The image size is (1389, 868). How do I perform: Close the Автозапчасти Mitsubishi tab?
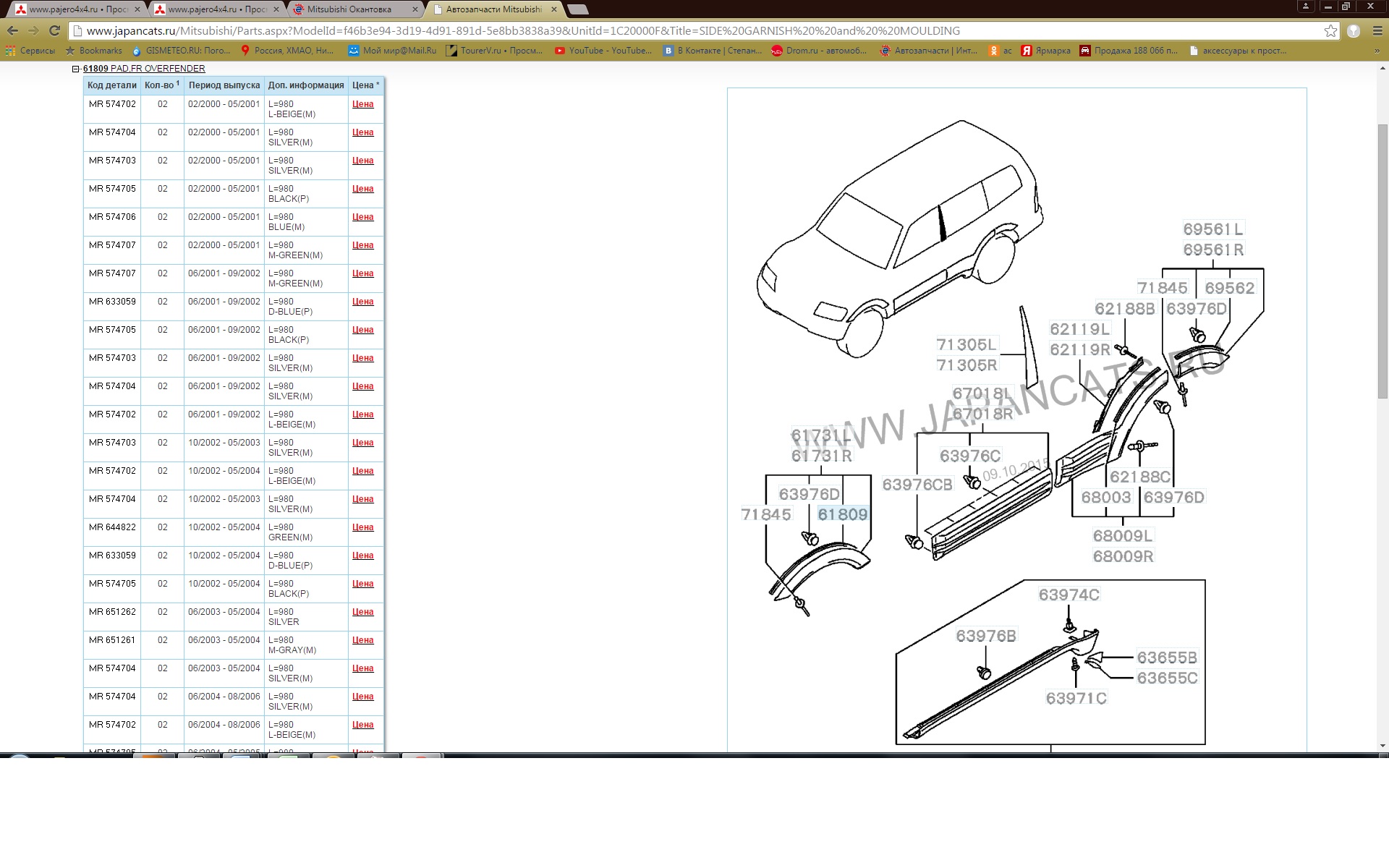click(x=554, y=9)
